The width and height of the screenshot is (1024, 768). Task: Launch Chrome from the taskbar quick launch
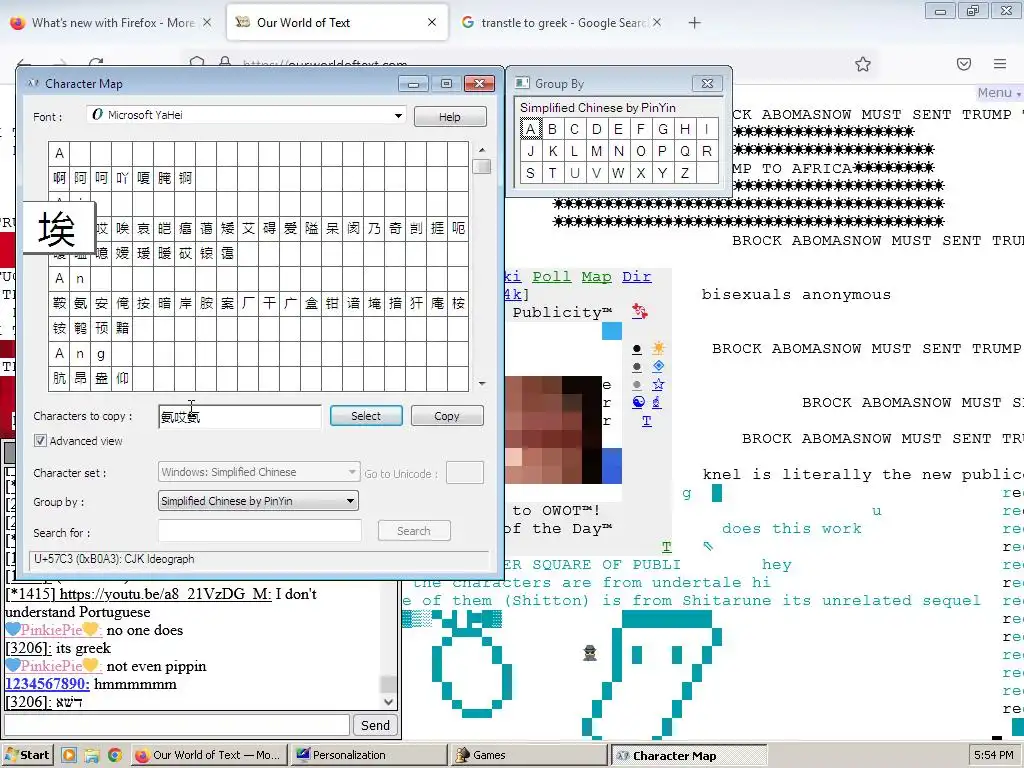[115, 755]
